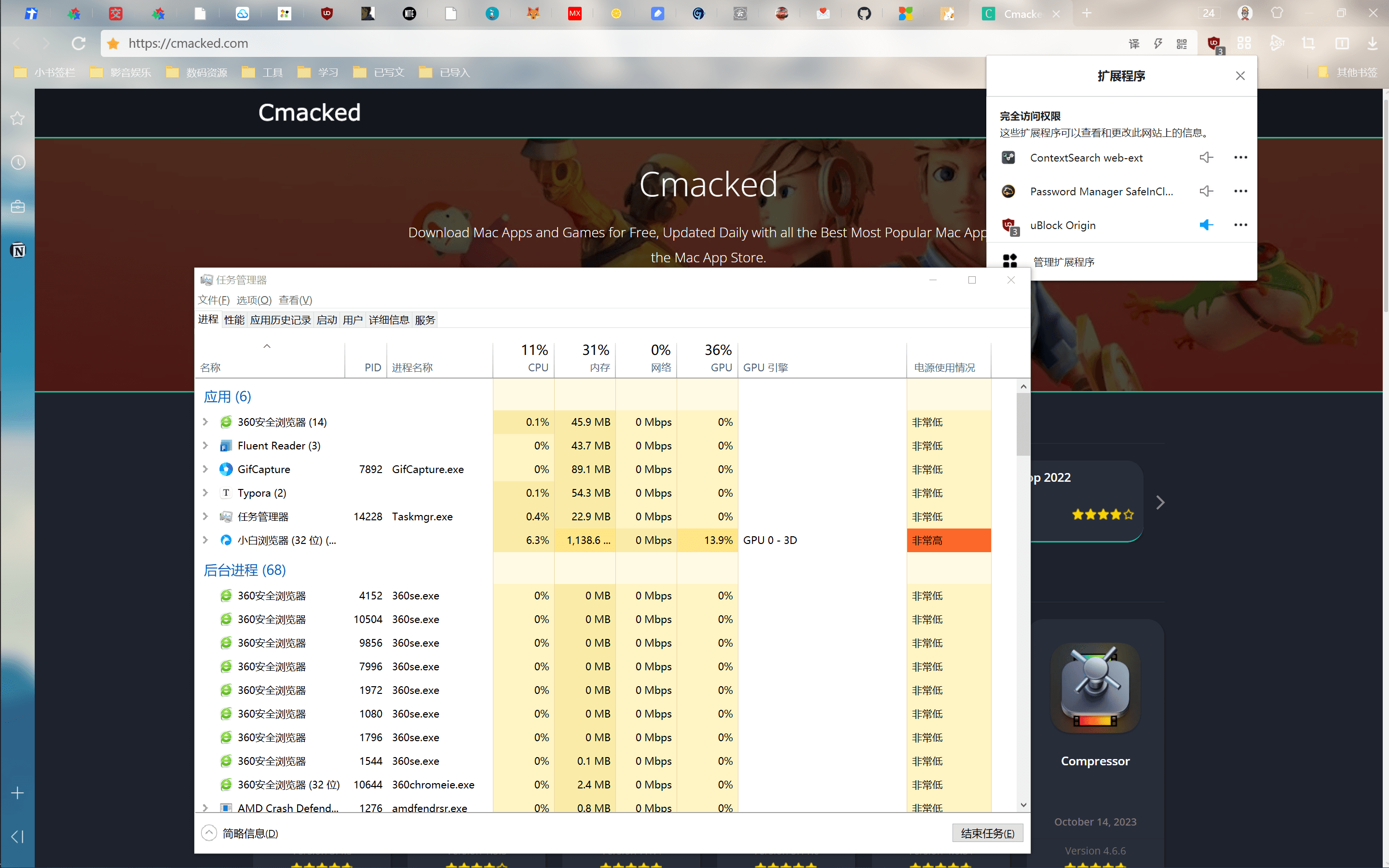Screen dimensions: 1389x868
Task: Switch to 性能 tab in Task Manager
Action: pyautogui.click(x=234, y=320)
